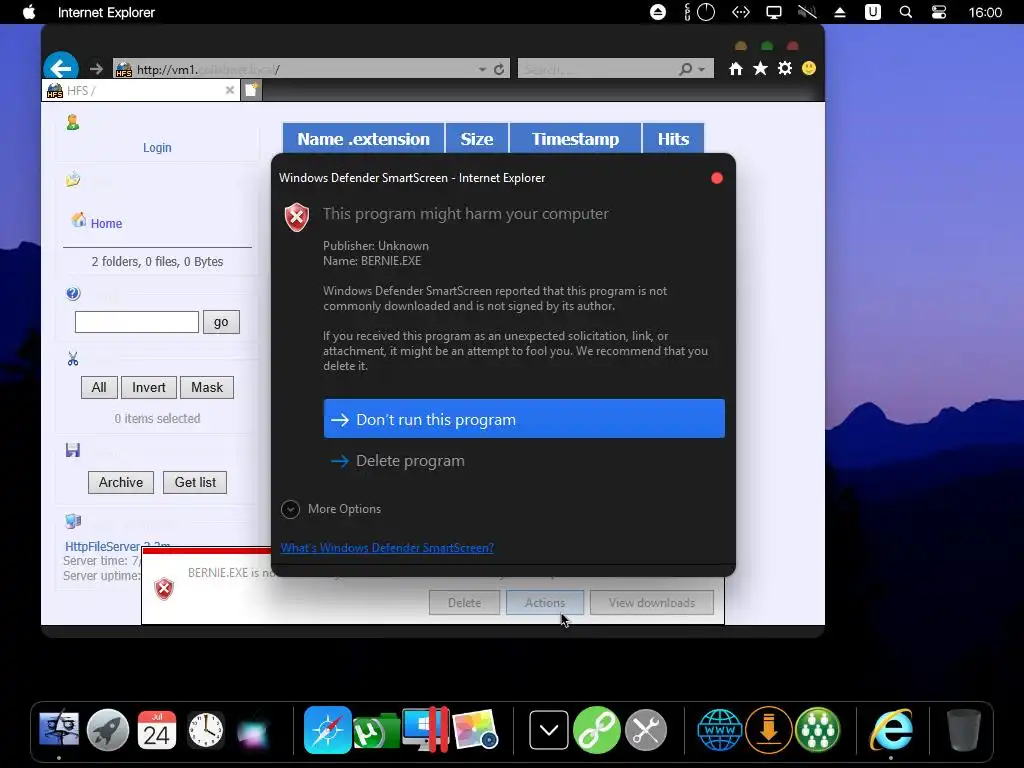Click the Internet Explorer back arrow
The width and height of the screenshot is (1024, 768).
[x=61, y=67]
